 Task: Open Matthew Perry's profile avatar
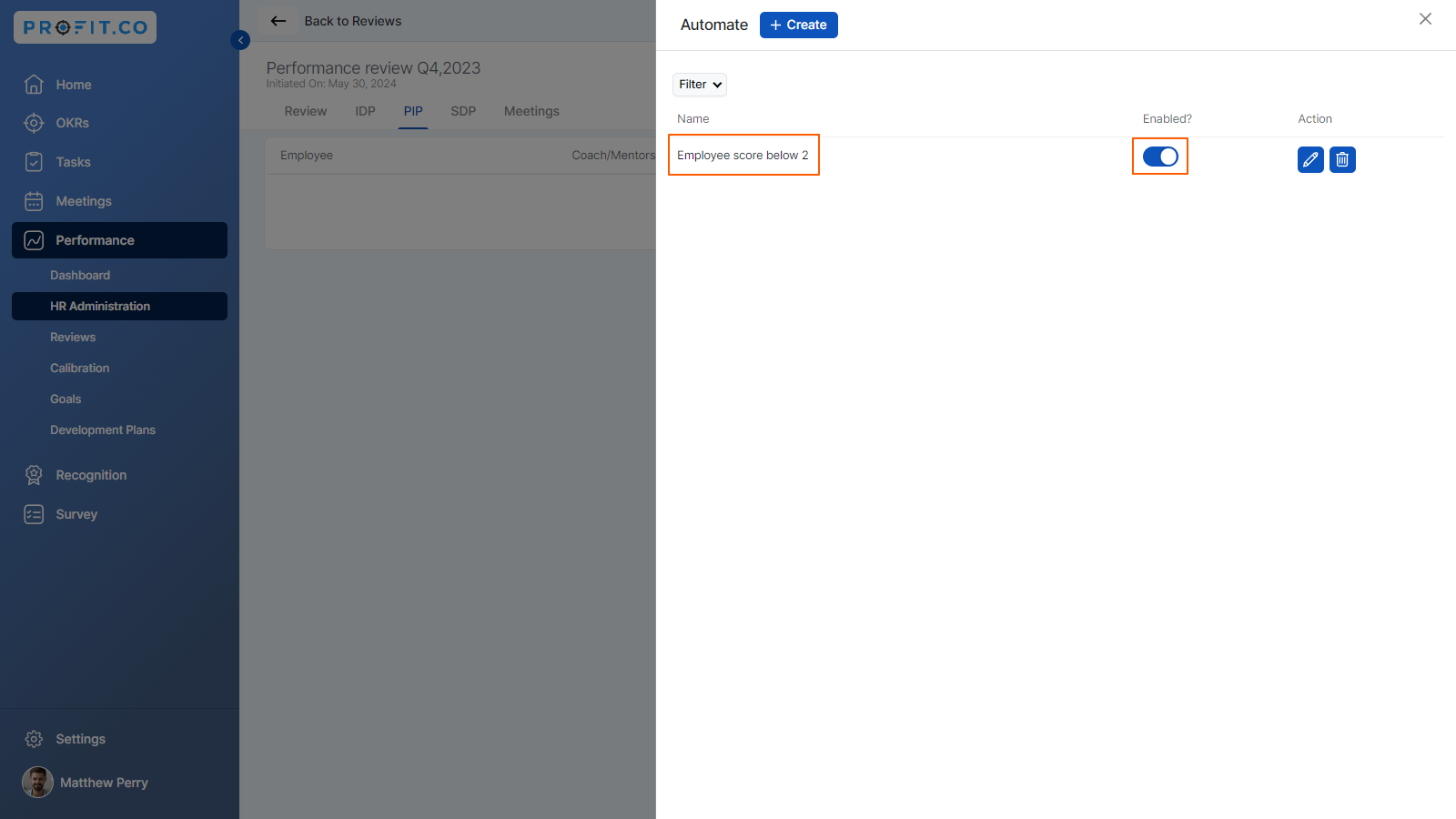pyautogui.click(x=37, y=783)
